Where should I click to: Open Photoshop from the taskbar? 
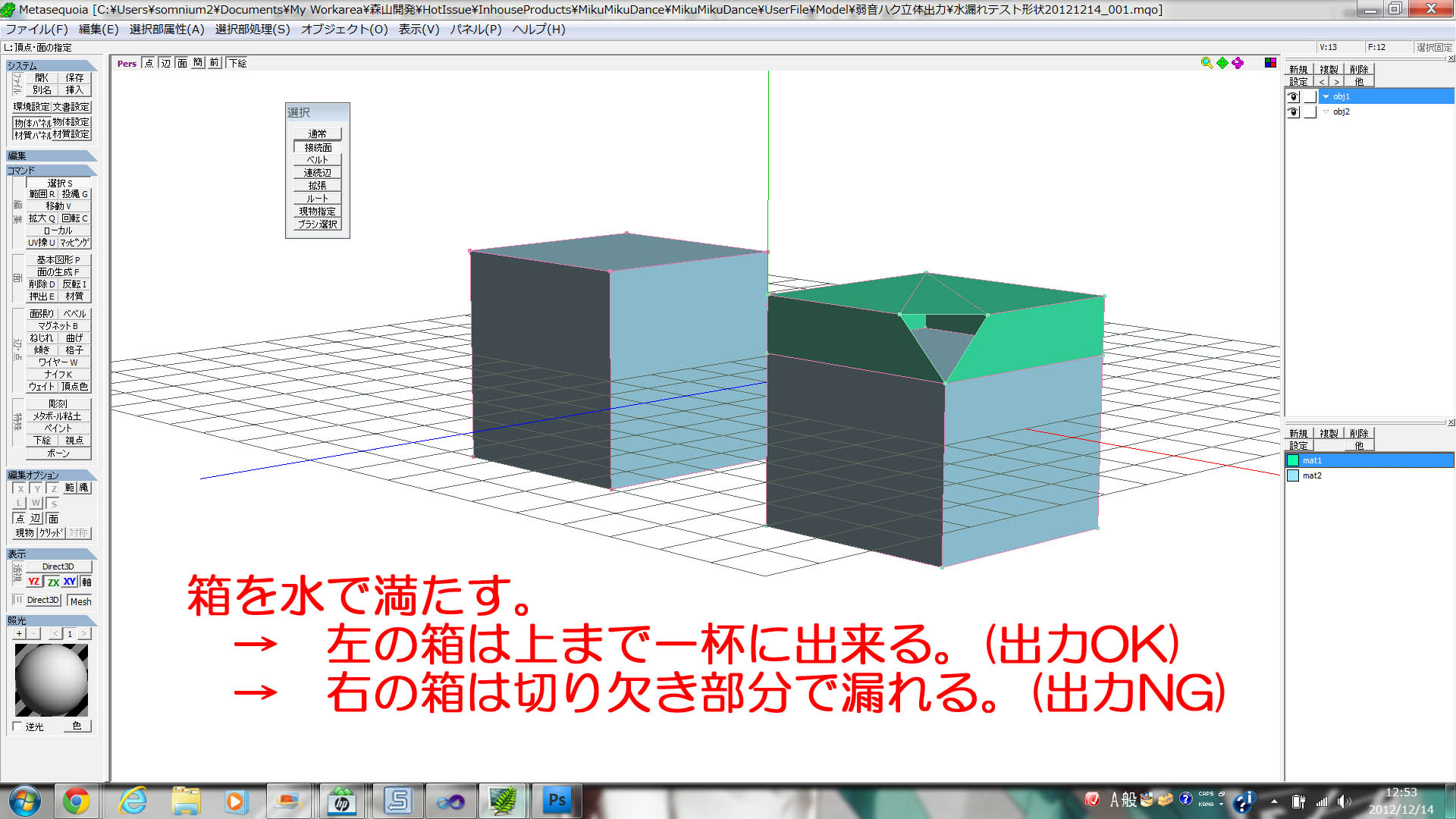pyautogui.click(x=557, y=801)
